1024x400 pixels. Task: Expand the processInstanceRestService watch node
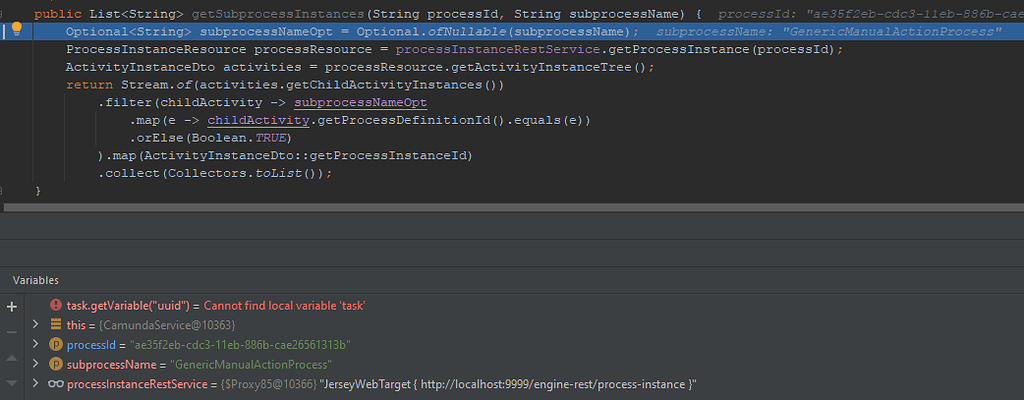[37, 384]
